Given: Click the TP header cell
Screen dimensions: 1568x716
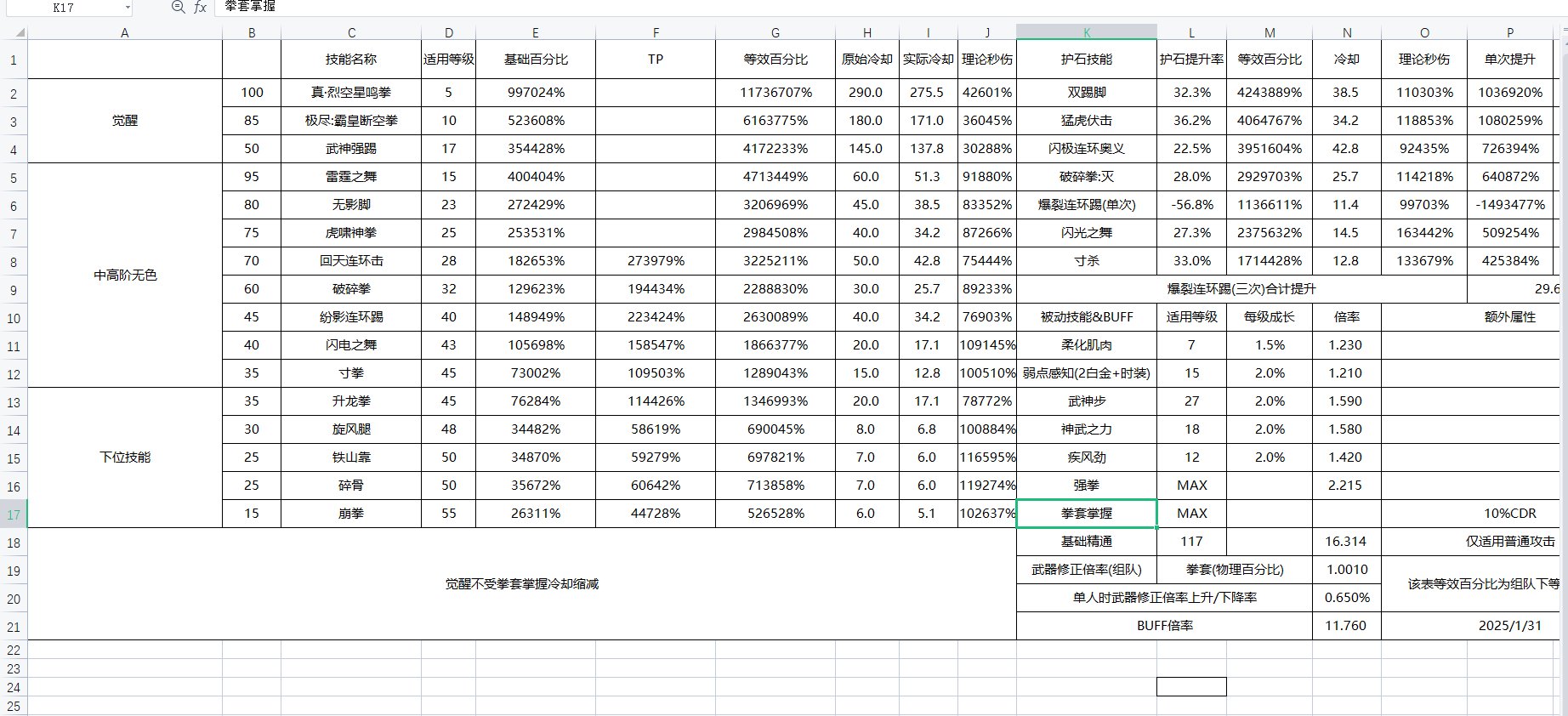Looking at the screenshot, I should point(656,60).
